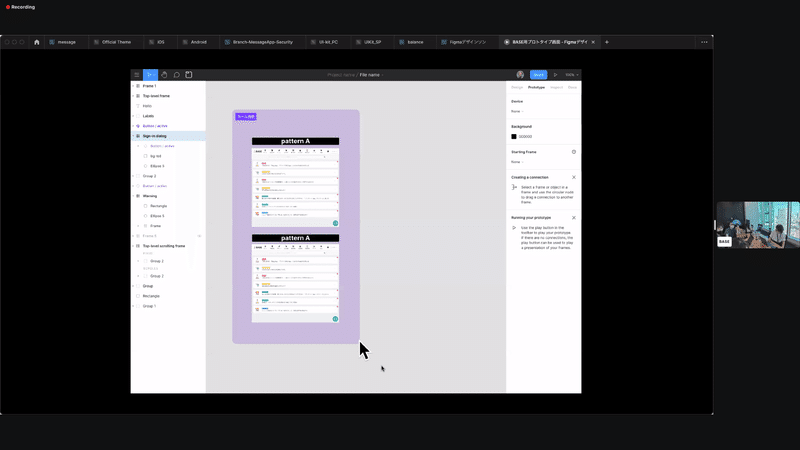800x450 pixels.
Task: Expand the Group 1 layer
Action: [x=133, y=306]
